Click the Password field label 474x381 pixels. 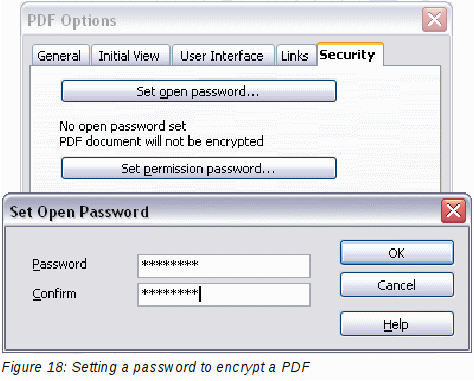[x=59, y=264]
